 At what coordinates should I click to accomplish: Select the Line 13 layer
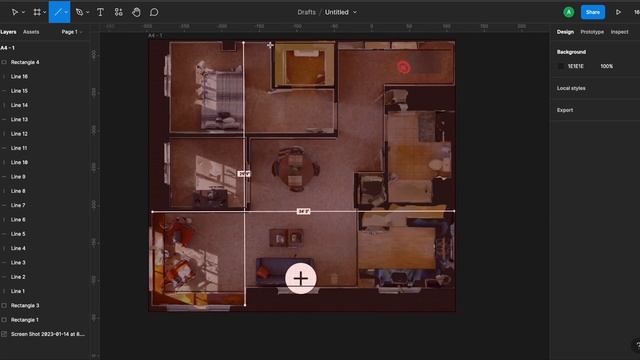click(x=19, y=119)
